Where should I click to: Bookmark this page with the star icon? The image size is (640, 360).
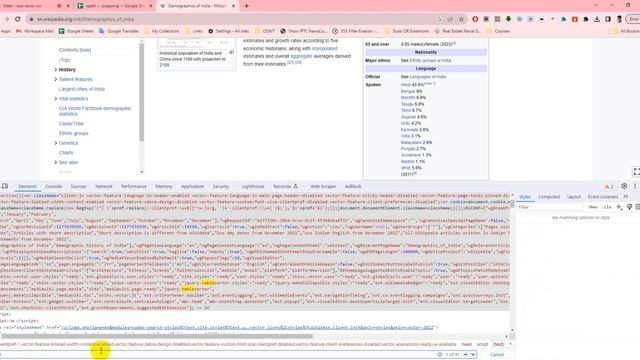[462, 19]
